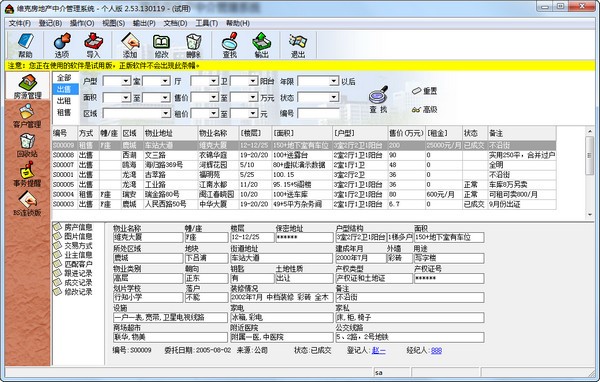Expand the 区域 district dropdown
This screenshot has width=600, height=382.
point(165,113)
